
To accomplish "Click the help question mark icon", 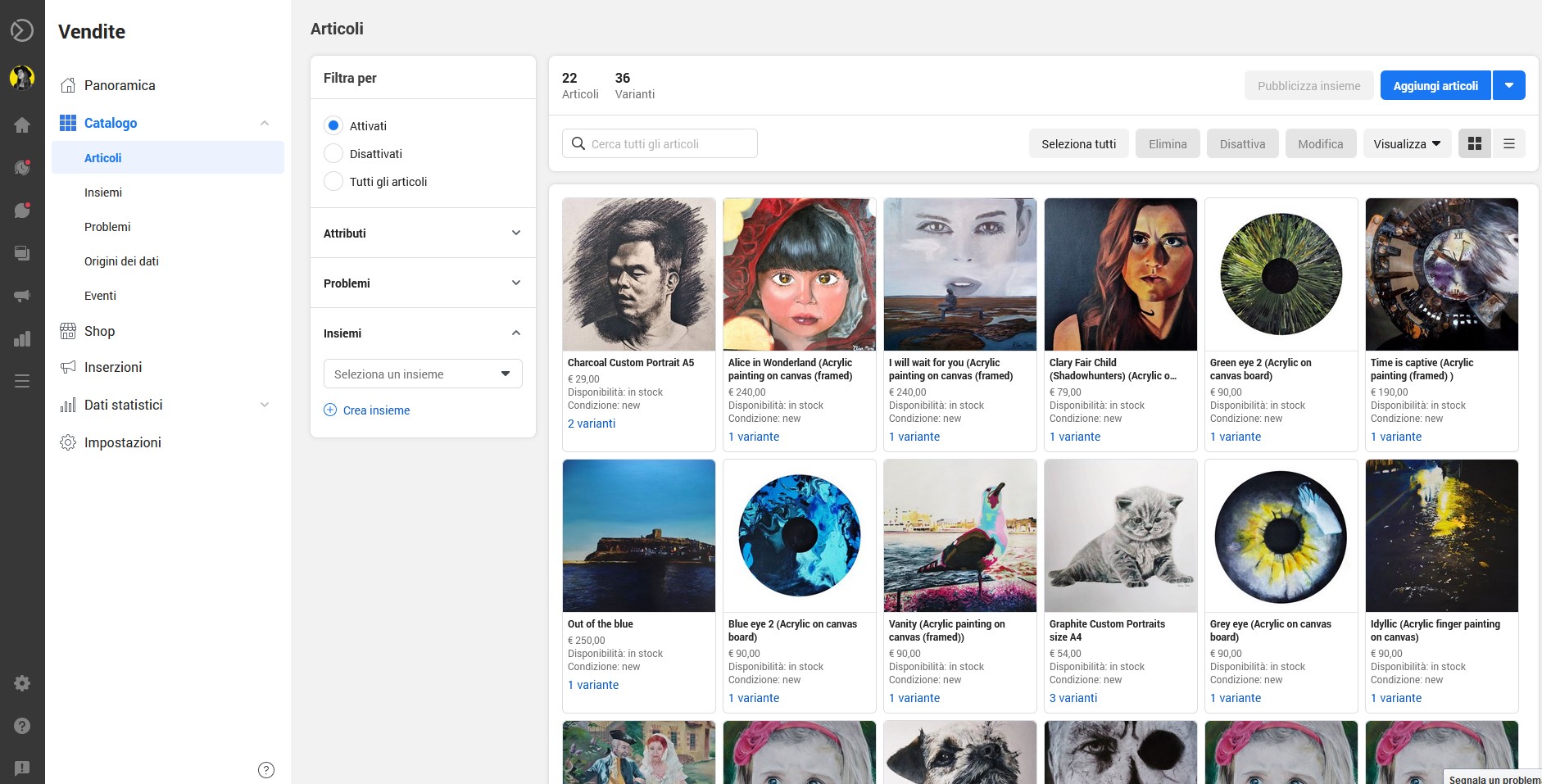I will point(22,726).
